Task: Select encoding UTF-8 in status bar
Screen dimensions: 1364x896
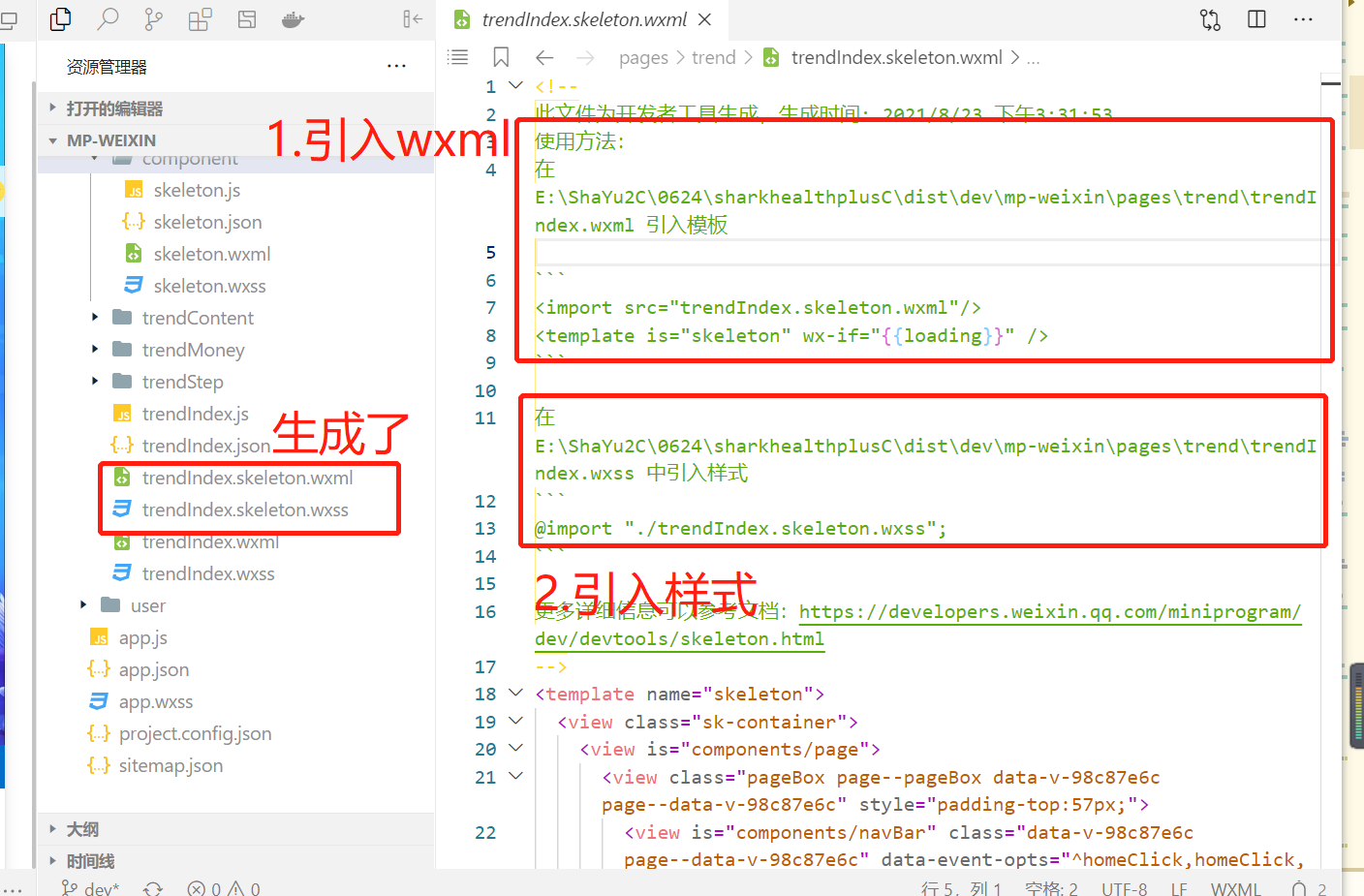Action: pyautogui.click(x=1124, y=887)
